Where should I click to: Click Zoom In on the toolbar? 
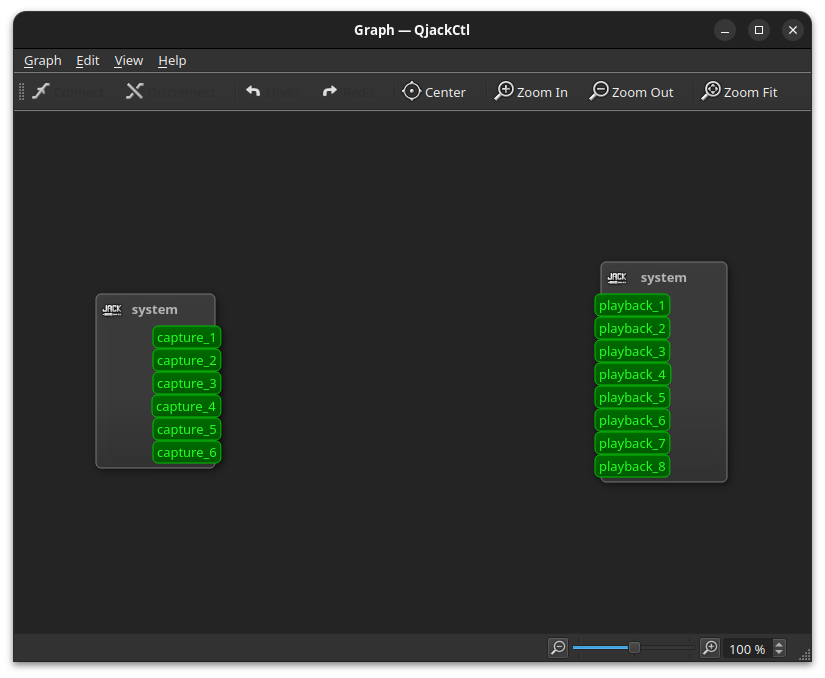pos(531,92)
